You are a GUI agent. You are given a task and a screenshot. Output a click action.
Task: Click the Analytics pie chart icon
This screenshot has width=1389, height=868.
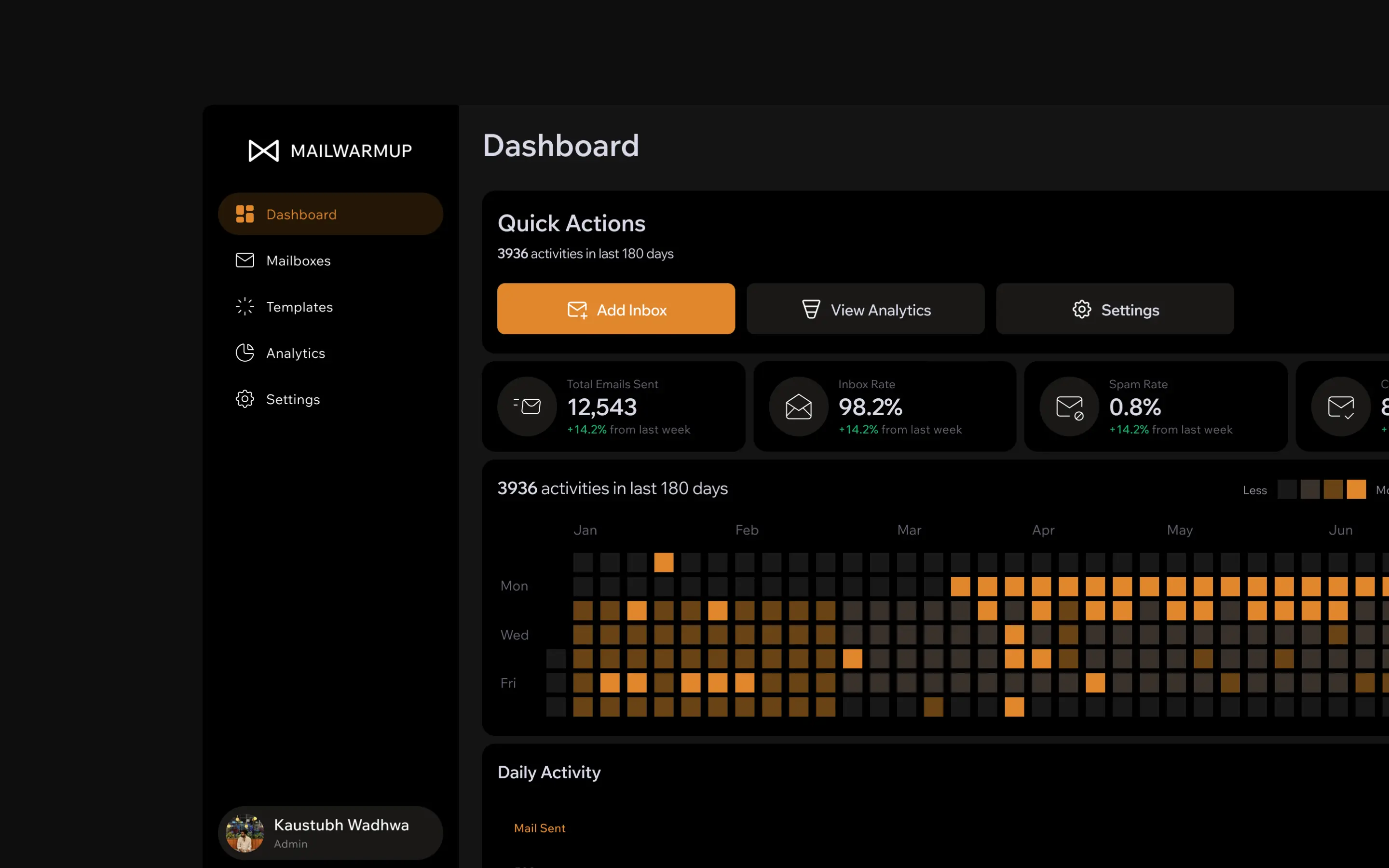(x=245, y=353)
